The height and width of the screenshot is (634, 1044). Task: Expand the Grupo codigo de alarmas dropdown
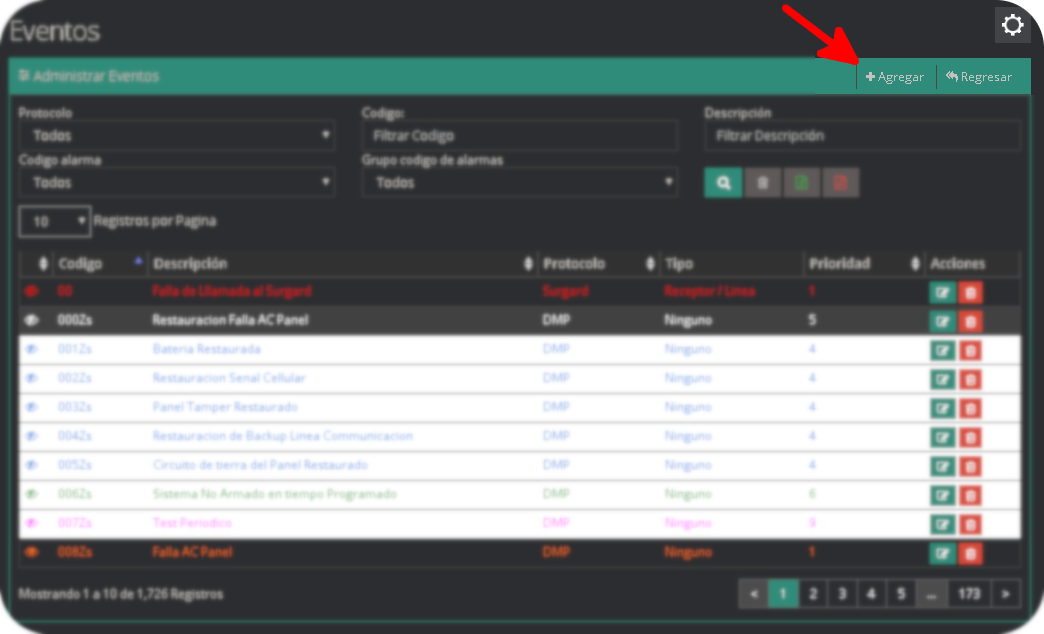(520, 183)
